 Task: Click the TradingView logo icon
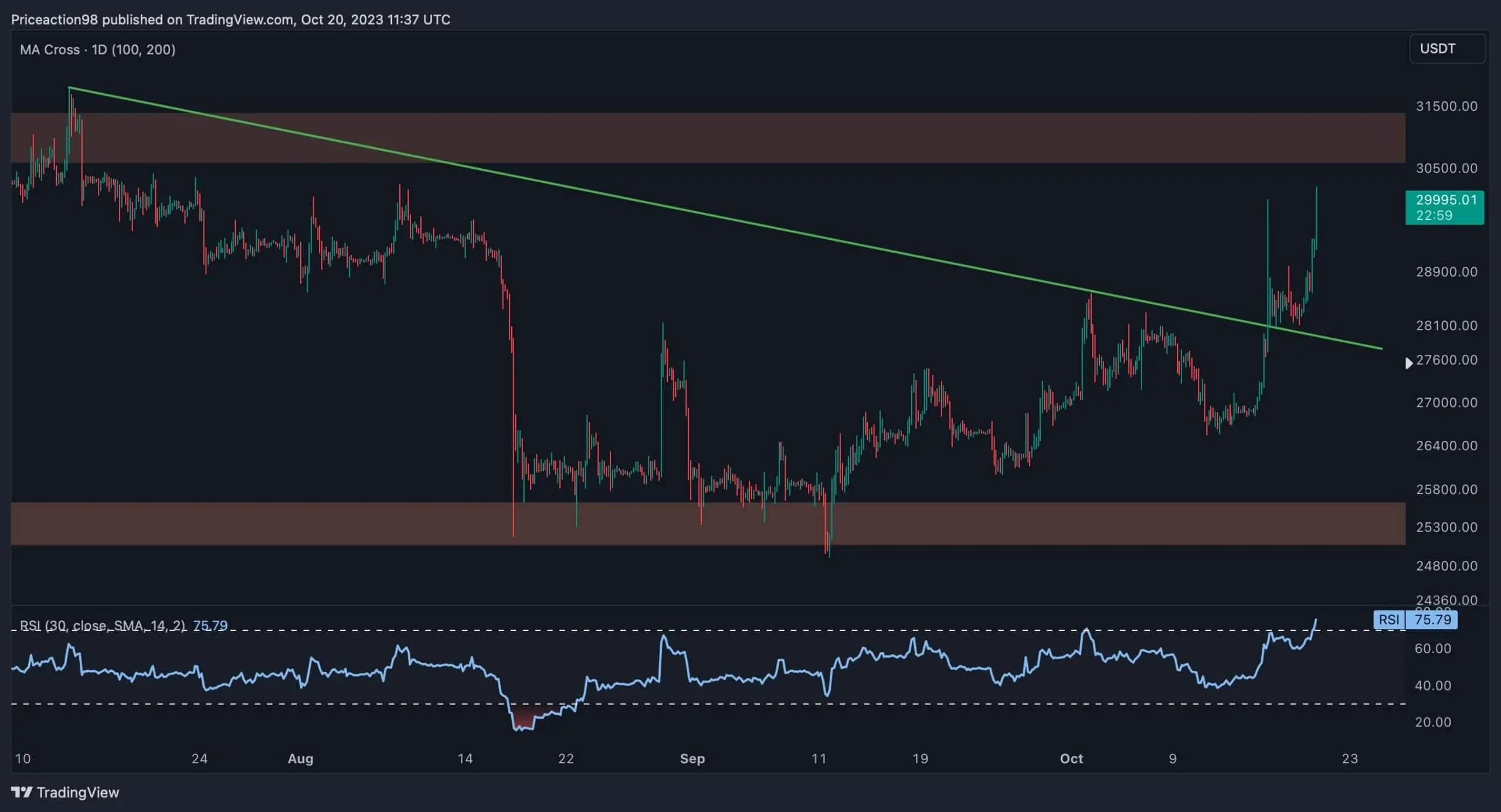22,792
